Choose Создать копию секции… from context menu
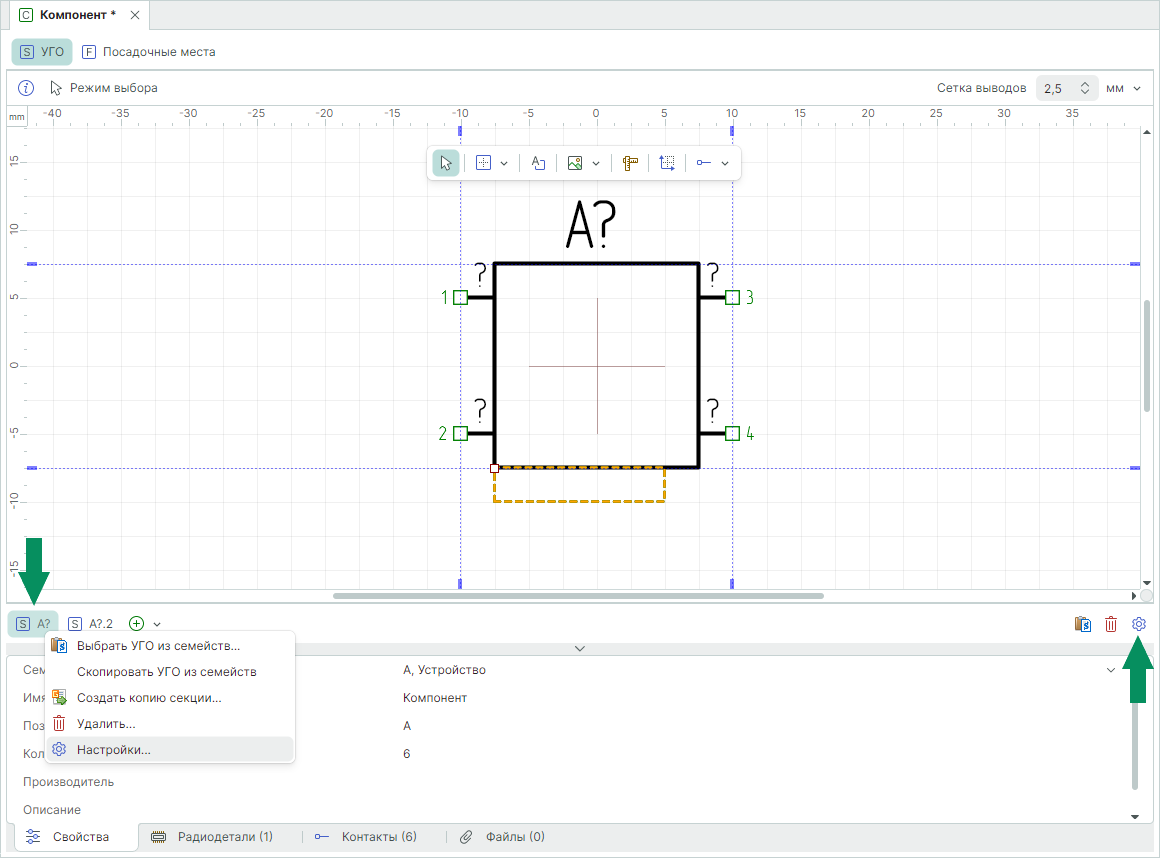Image resolution: width=1160 pixels, height=858 pixels. click(149, 698)
